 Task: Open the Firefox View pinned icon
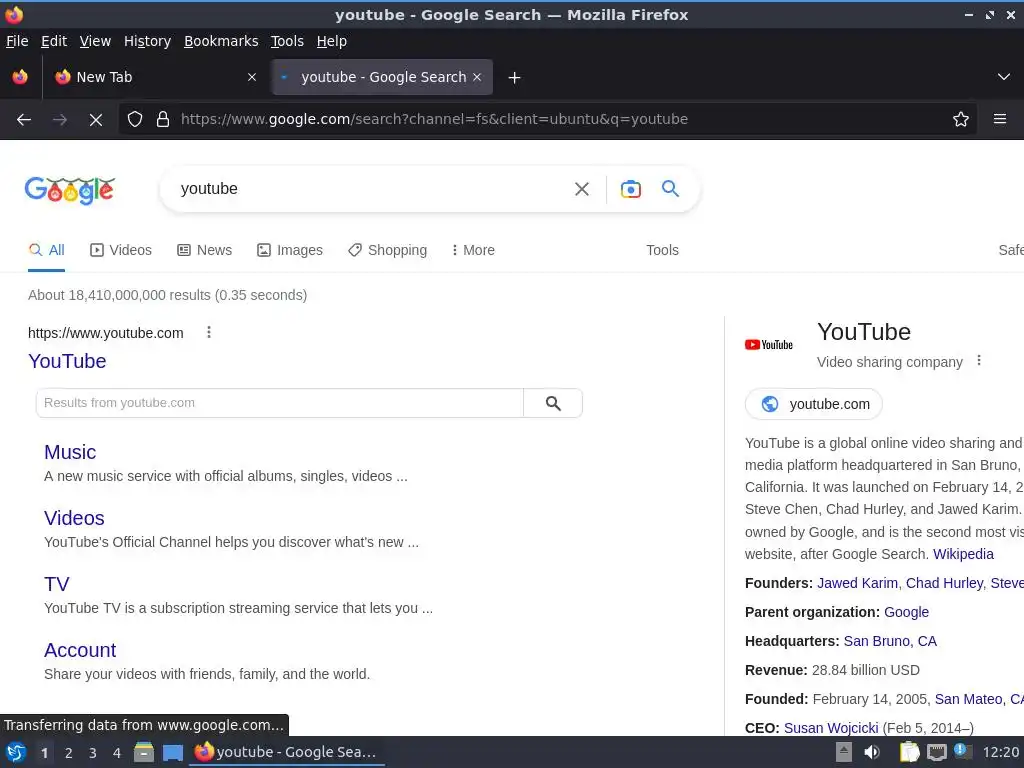(20, 77)
